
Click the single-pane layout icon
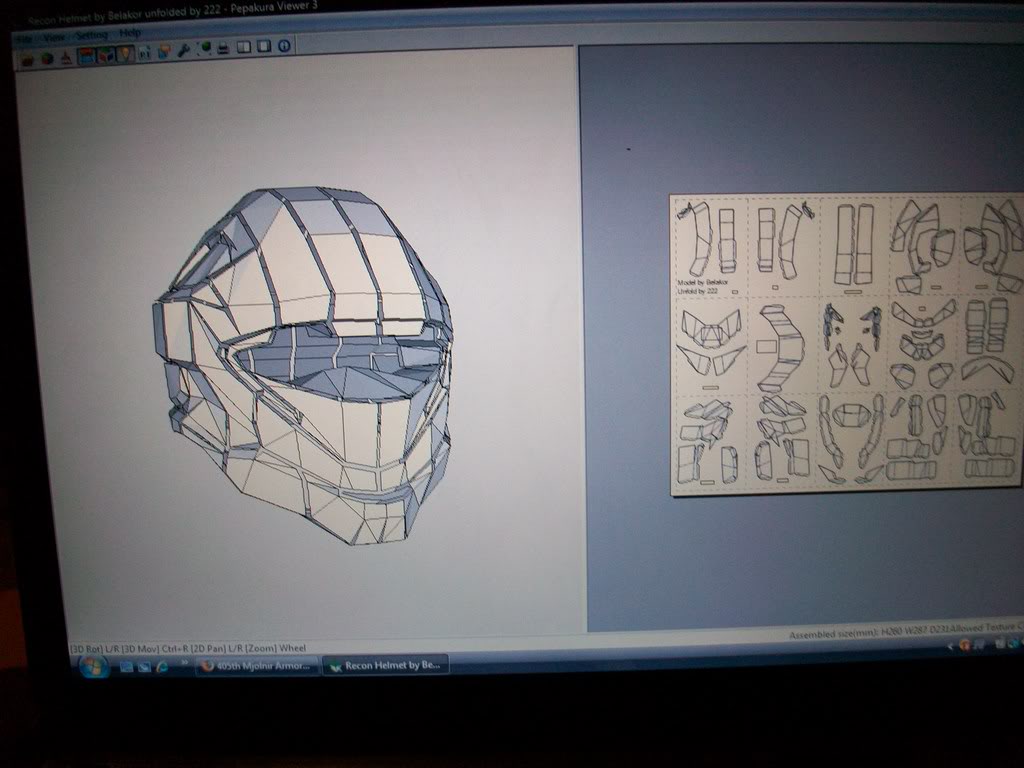(264, 46)
